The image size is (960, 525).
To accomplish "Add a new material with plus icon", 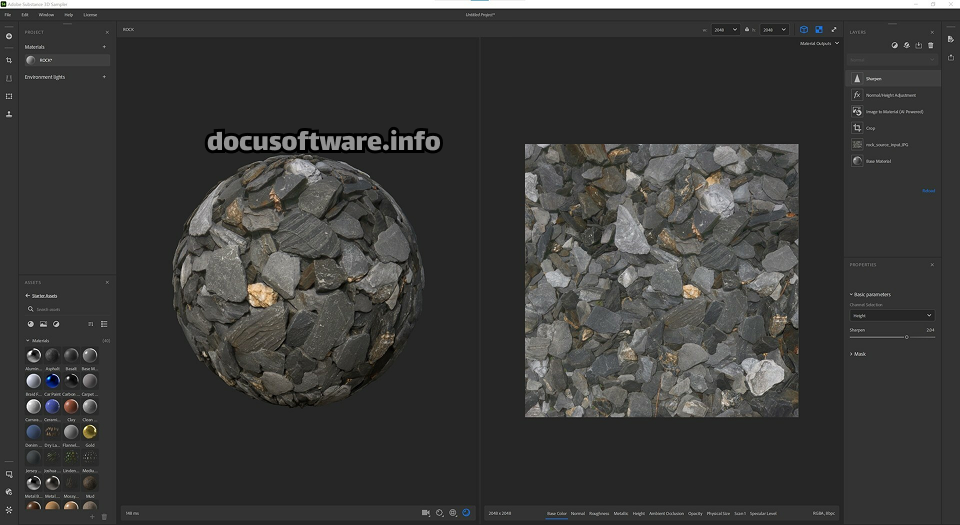I will [104, 47].
